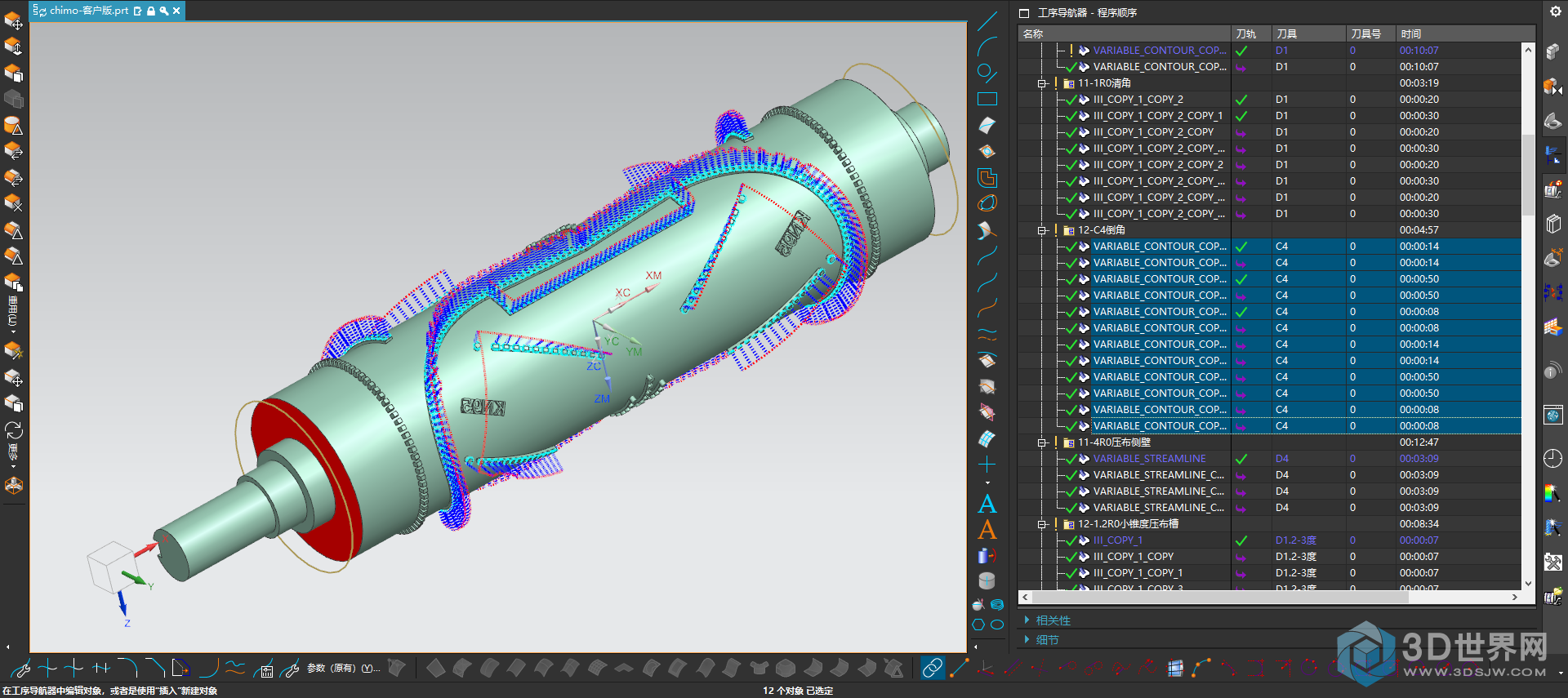
Task: Open the Web Browser globe sidebar tab
Action: click(x=1553, y=416)
